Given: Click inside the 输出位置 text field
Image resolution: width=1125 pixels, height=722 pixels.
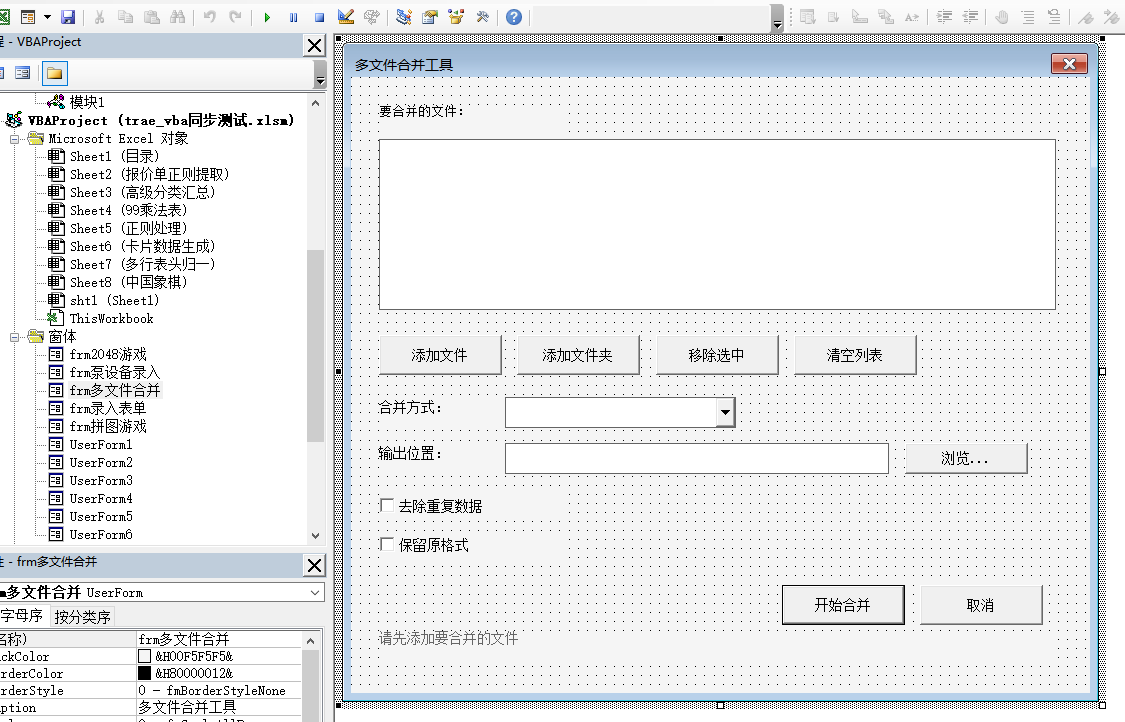Looking at the screenshot, I should point(696,458).
